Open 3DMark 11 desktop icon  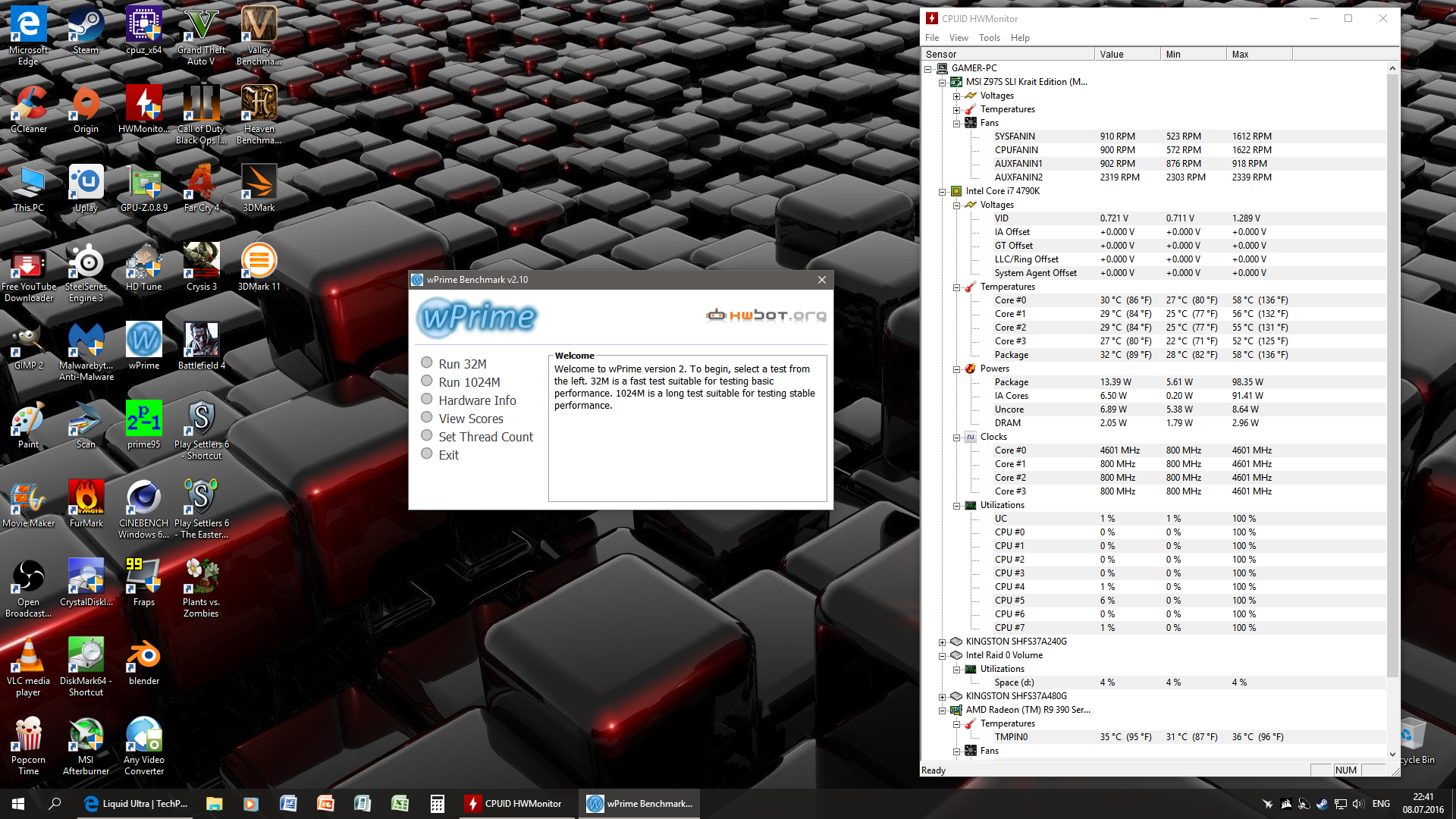[259, 267]
